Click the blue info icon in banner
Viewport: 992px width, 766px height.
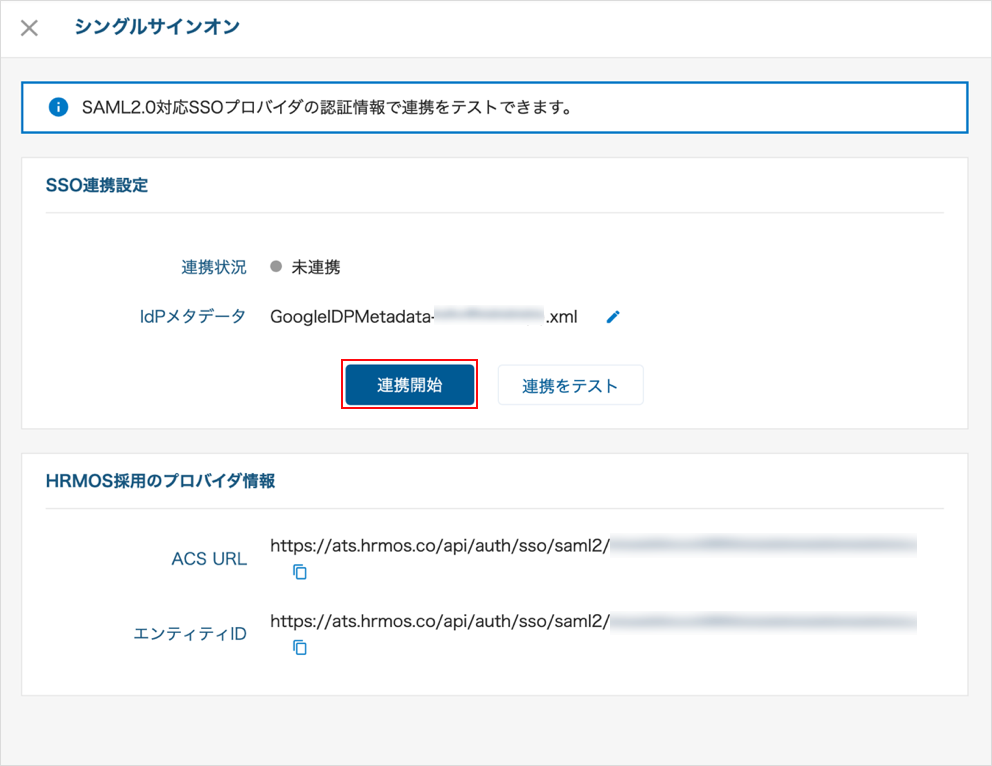click(x=58, y=107)
